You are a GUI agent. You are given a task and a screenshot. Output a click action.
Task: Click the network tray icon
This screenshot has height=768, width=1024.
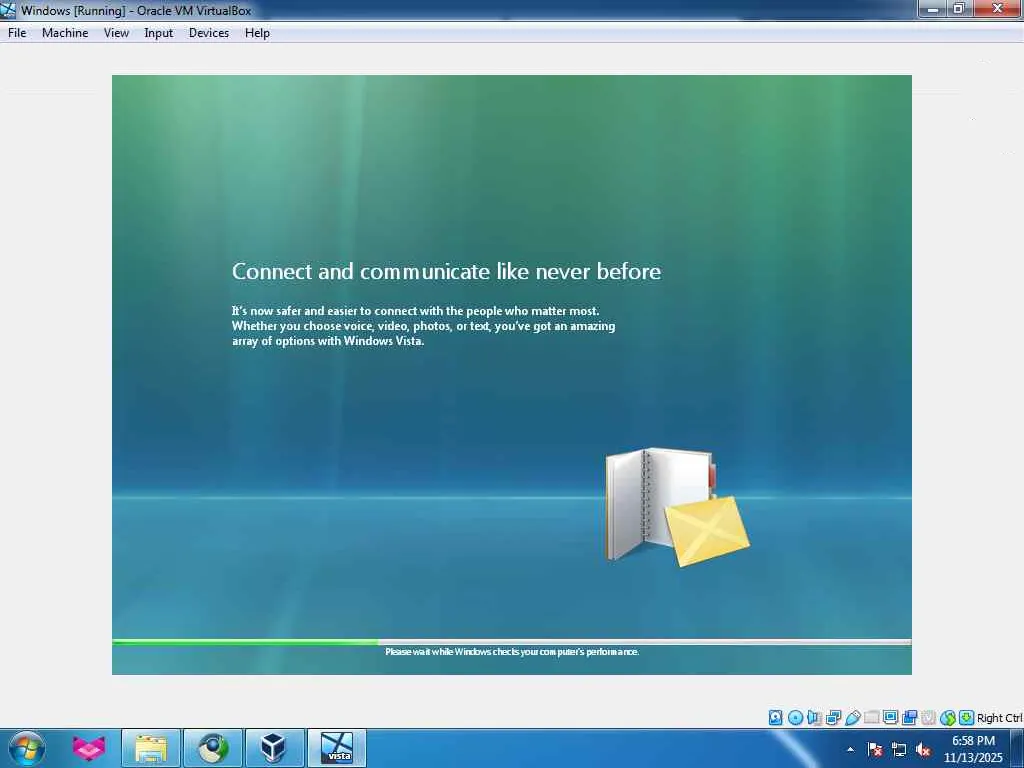tap(899, 749)
